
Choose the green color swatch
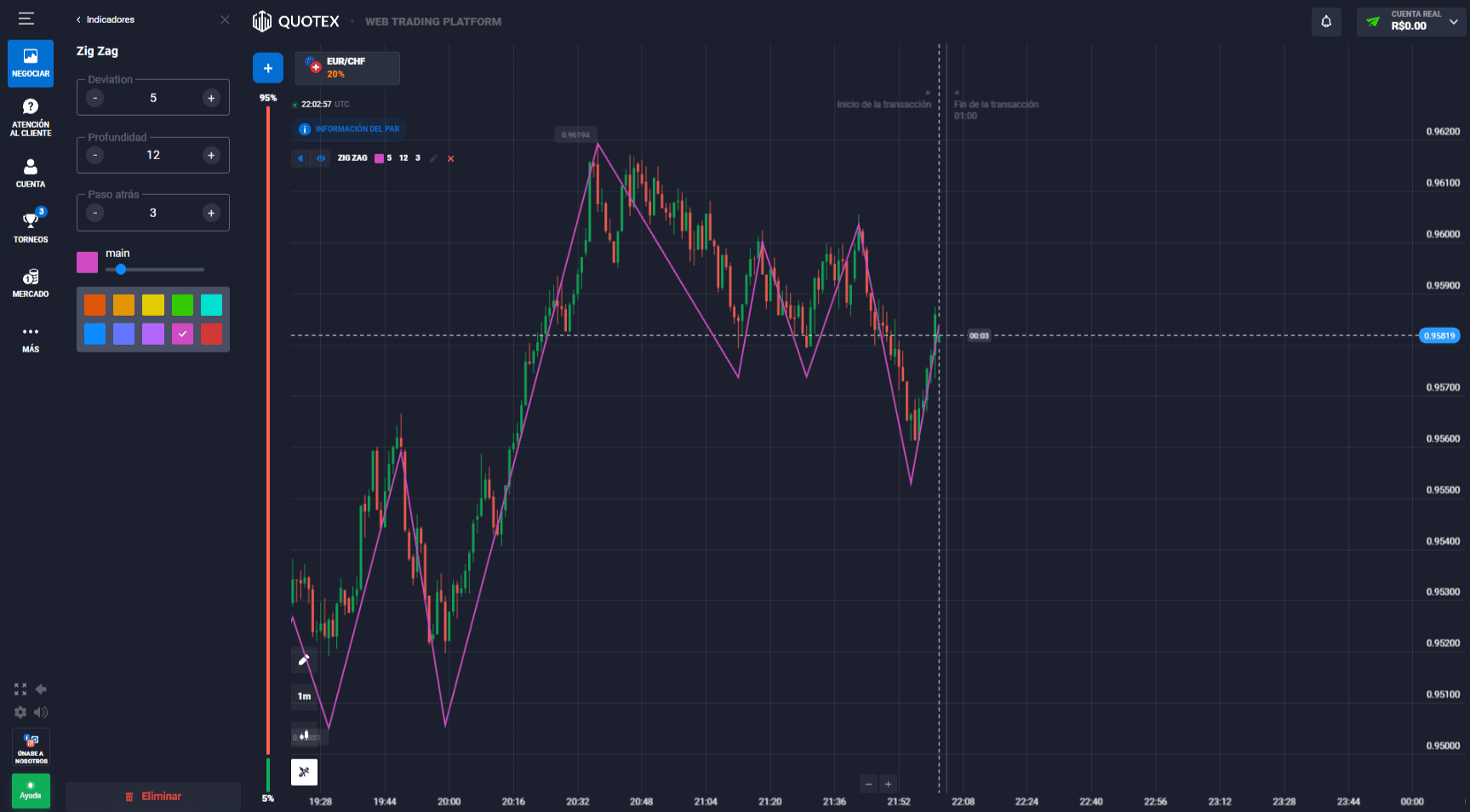pos(182,305)
